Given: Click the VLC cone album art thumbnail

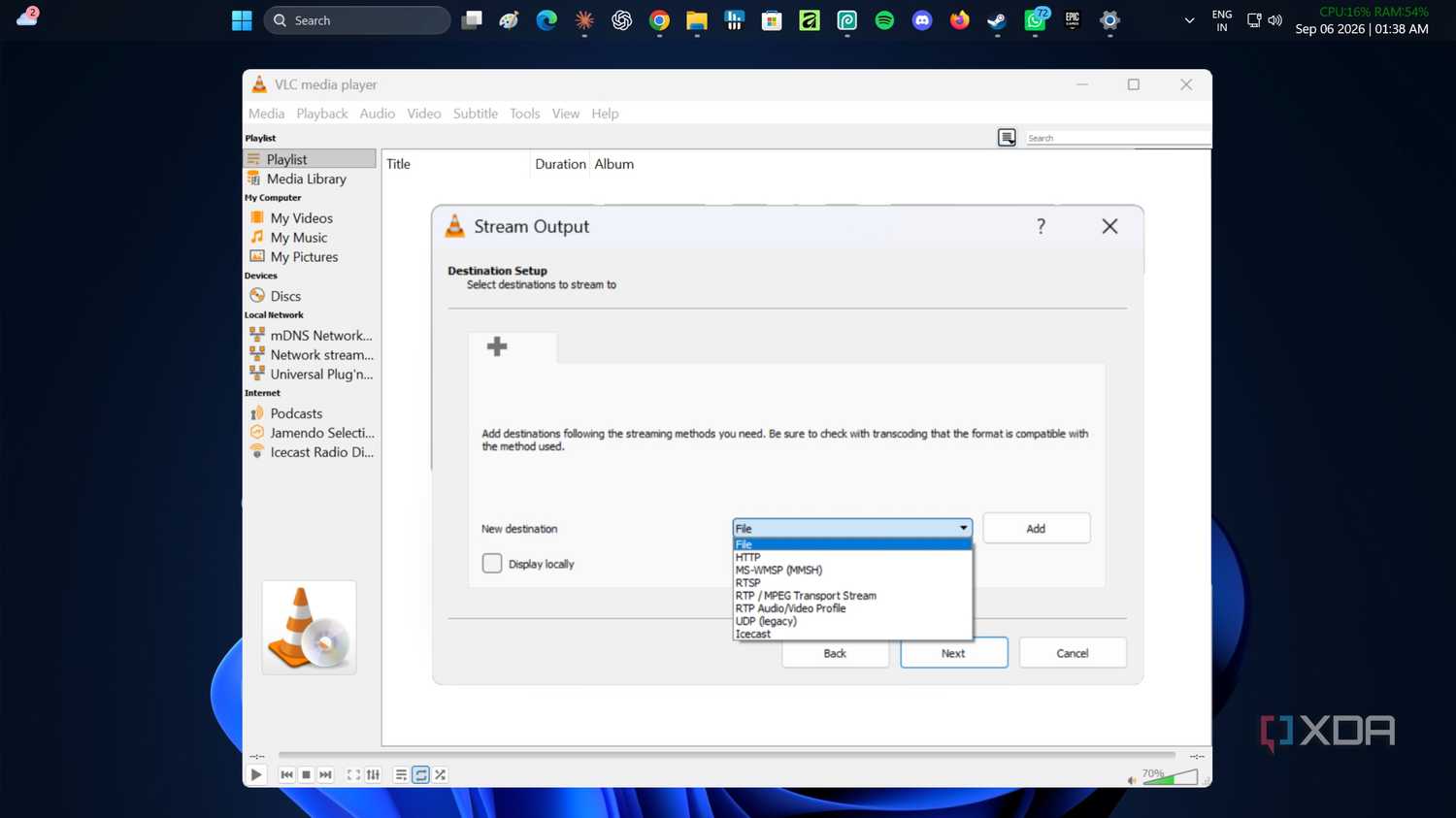Looking at the screenshot, I should click(309, 628).
